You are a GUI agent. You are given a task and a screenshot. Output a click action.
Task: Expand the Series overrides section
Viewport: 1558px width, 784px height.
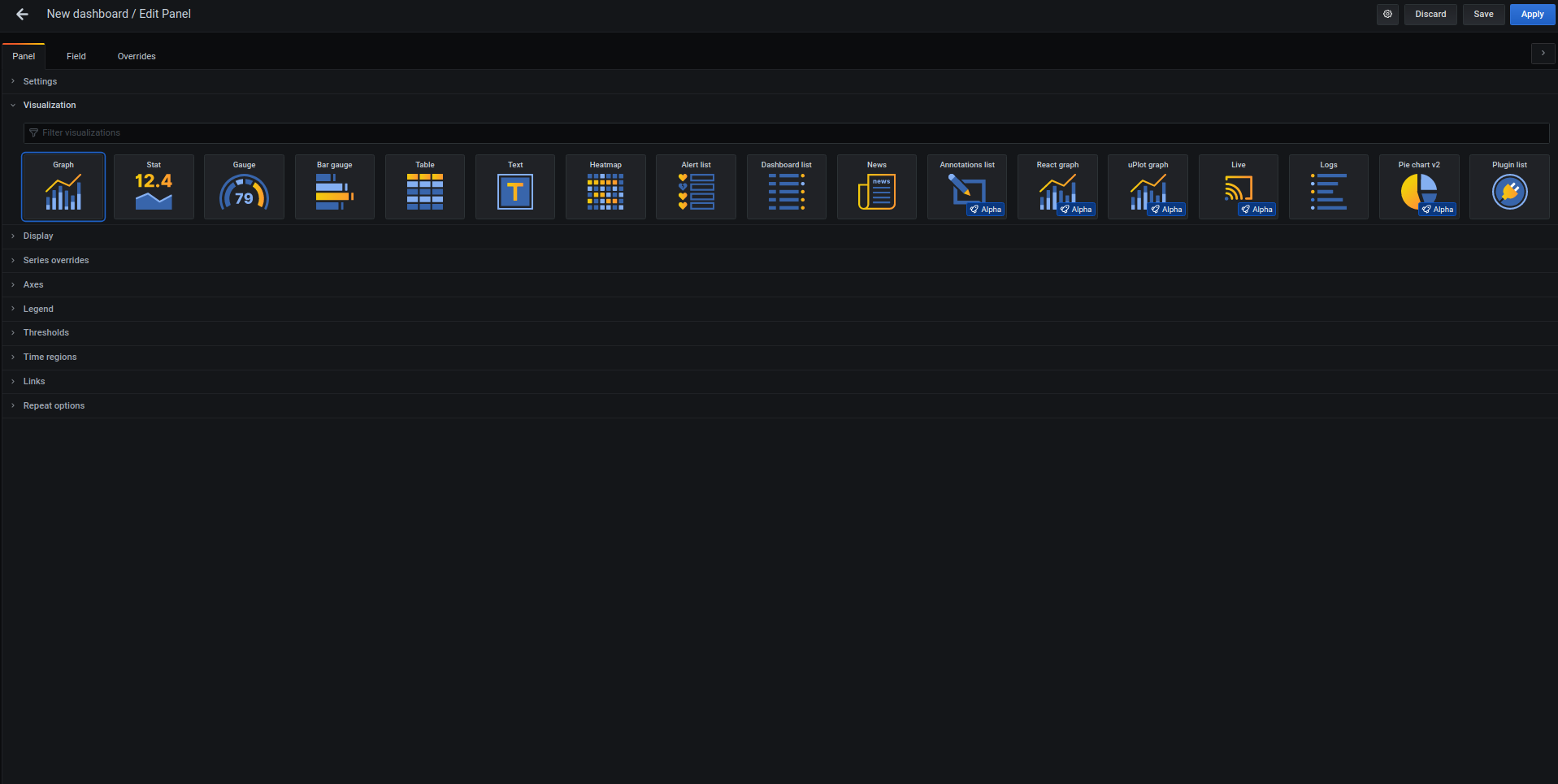pos(779,260)
